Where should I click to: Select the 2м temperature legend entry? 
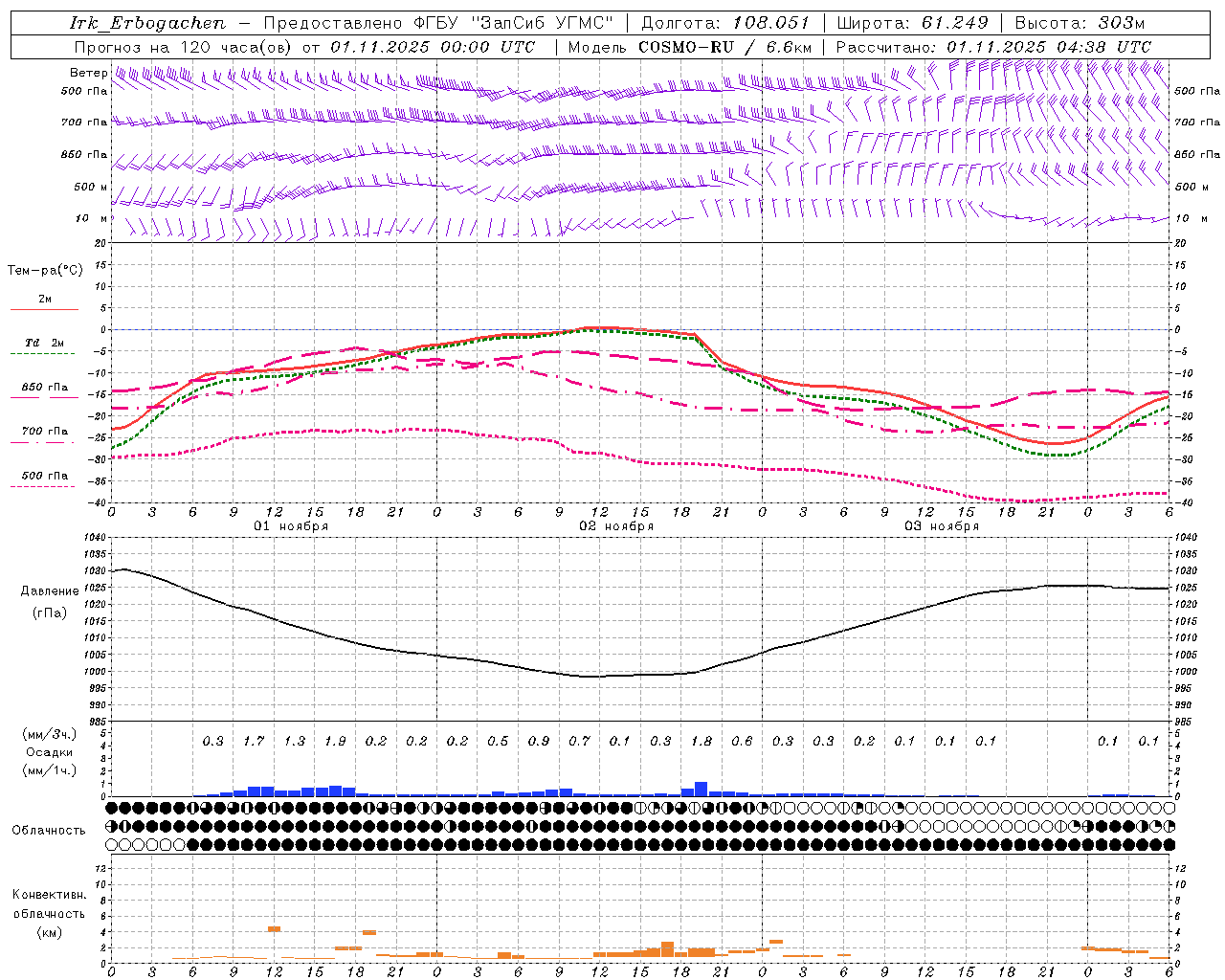[x=45, y=300]
